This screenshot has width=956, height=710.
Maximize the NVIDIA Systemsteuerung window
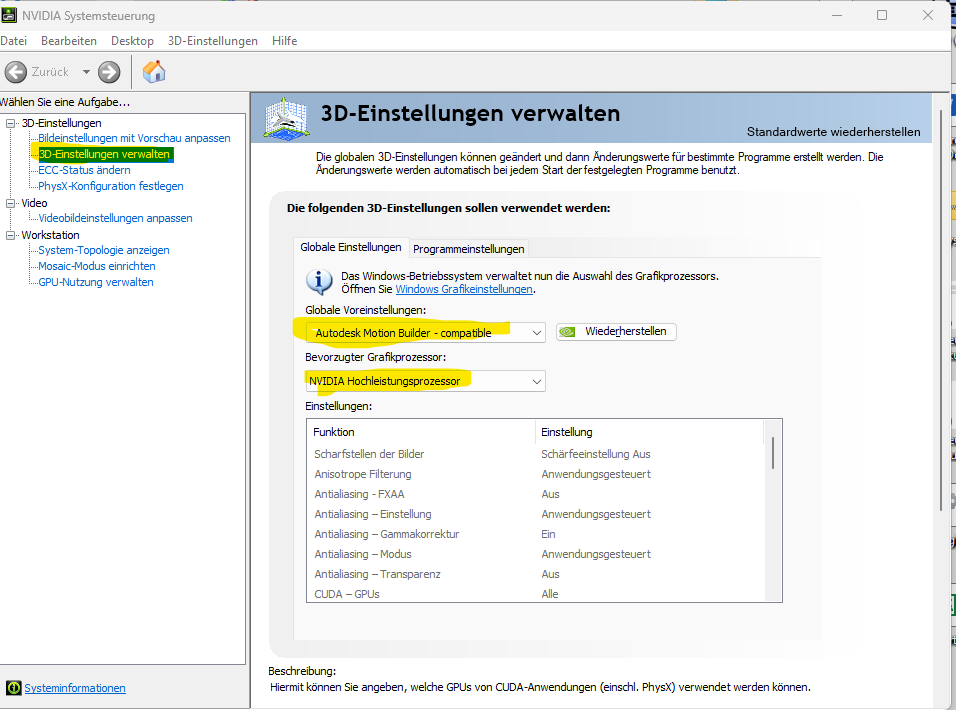click(882, 15)
